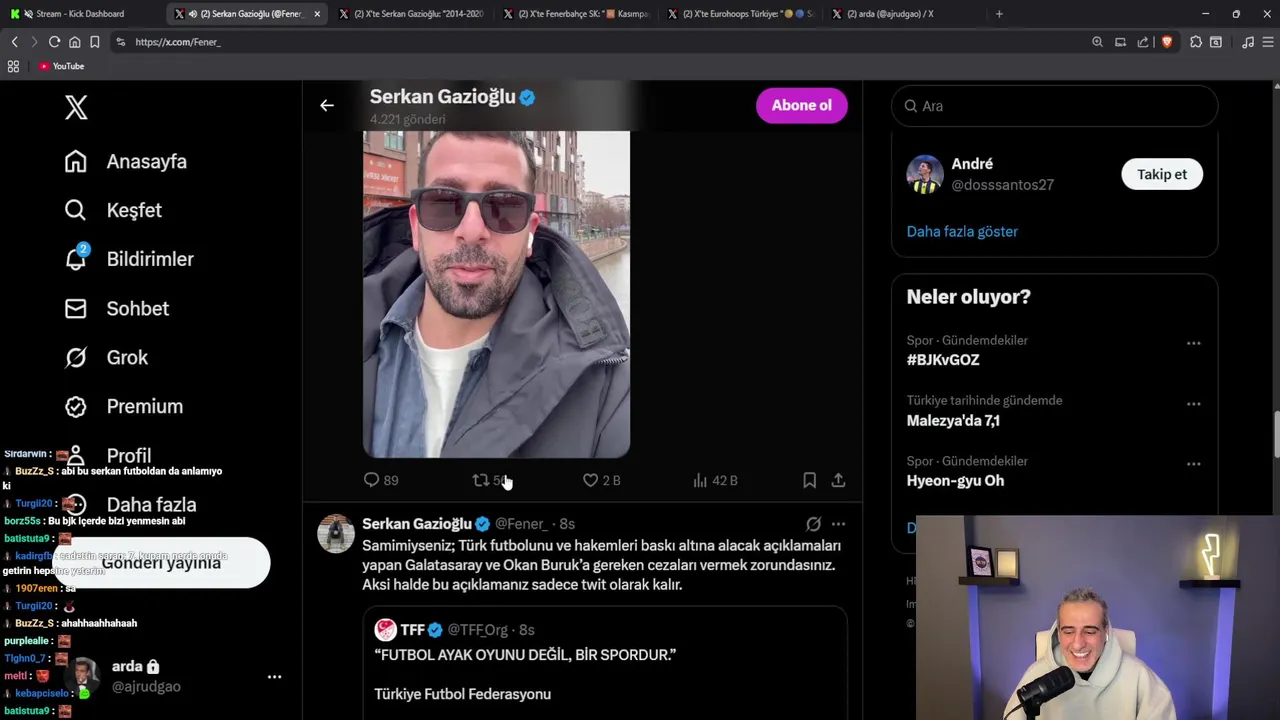This screenshot has height=720, width=1280.
Task: Open arda account menu dots
Action: 274,677
